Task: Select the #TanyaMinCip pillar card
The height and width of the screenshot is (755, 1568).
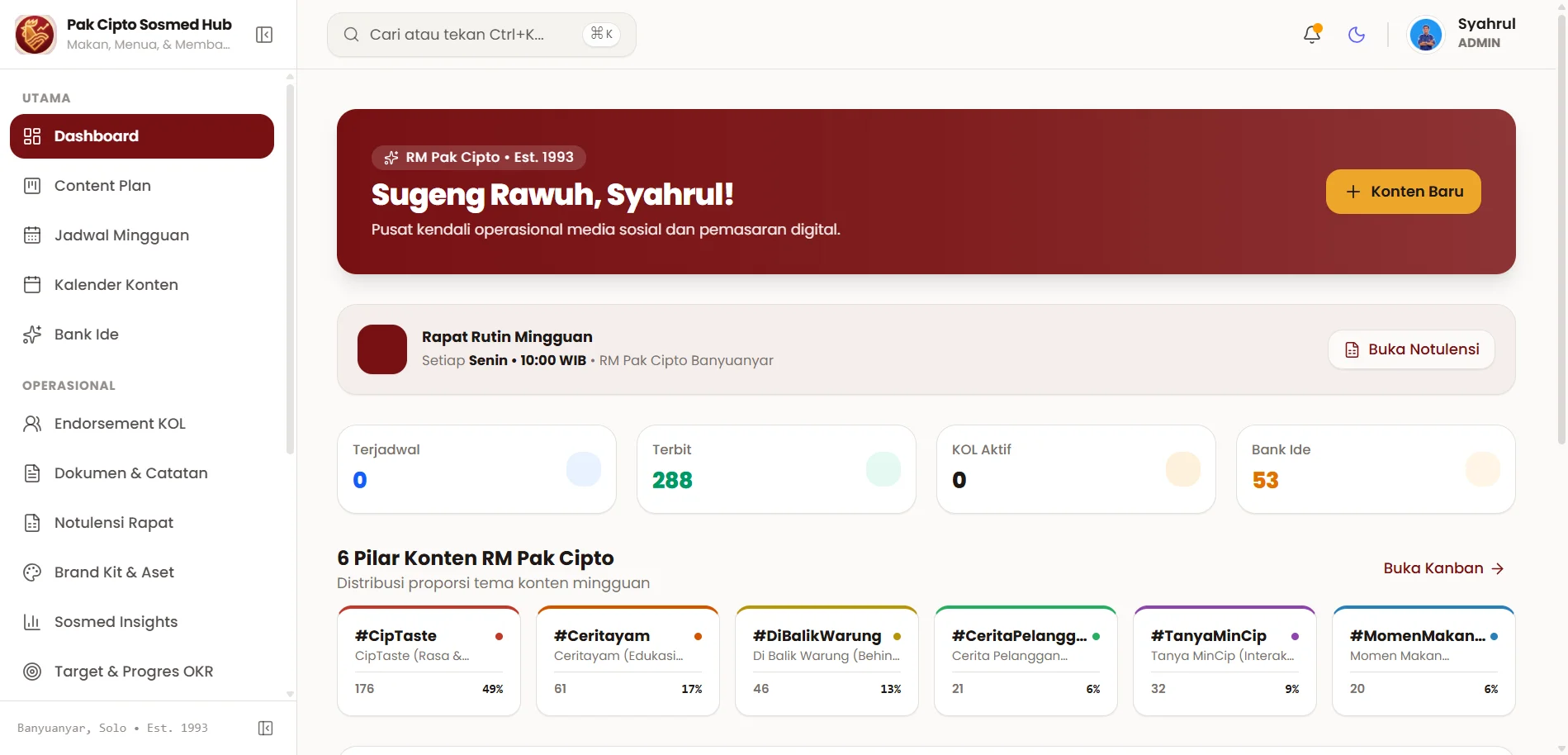Action: [x=1225, y=661]
